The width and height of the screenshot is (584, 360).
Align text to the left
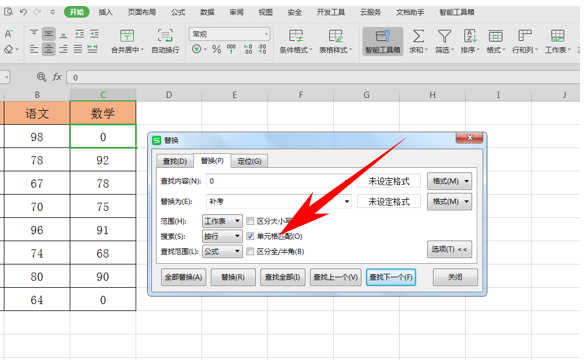tap(34, 49)
